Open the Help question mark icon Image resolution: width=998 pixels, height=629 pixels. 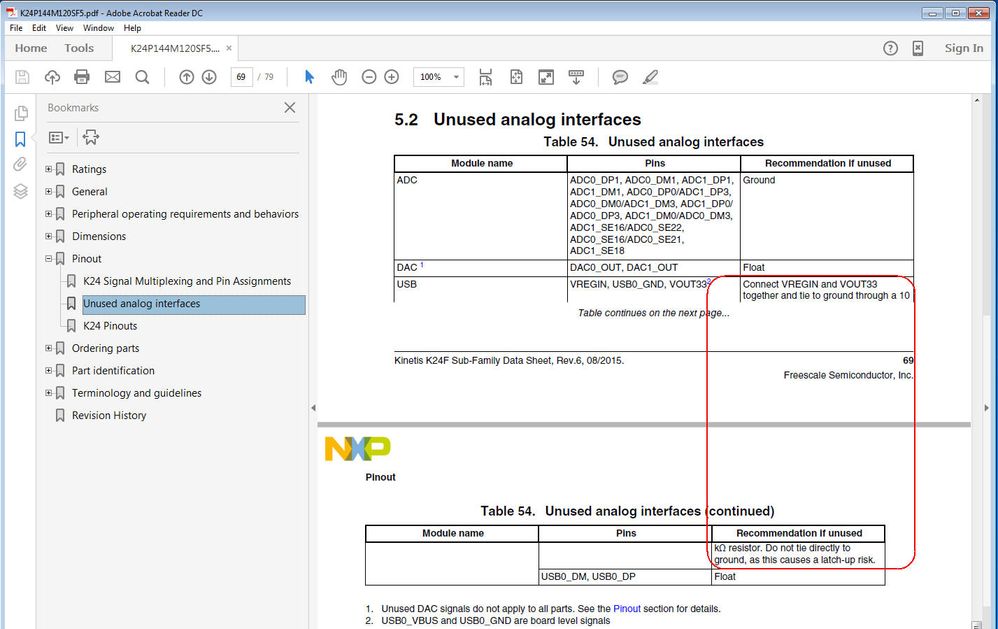pyautogui.click(x=890, y=48)
